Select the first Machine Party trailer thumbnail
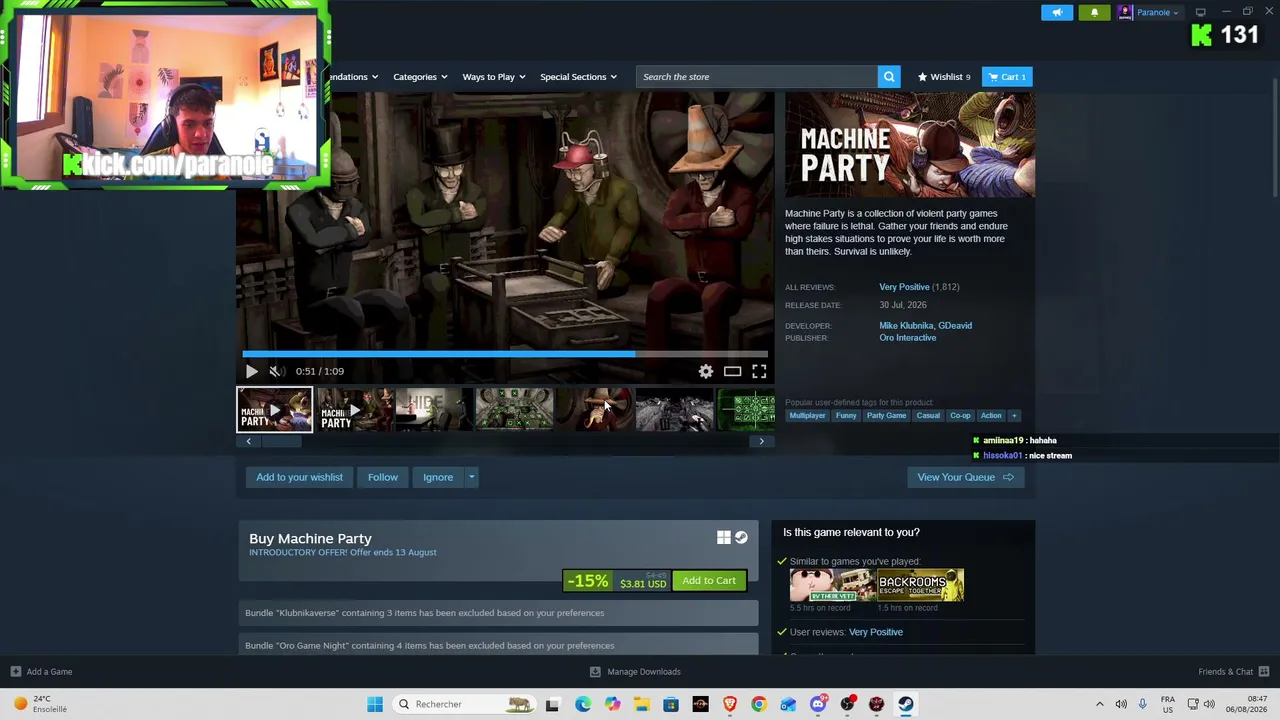 point(274,410)
